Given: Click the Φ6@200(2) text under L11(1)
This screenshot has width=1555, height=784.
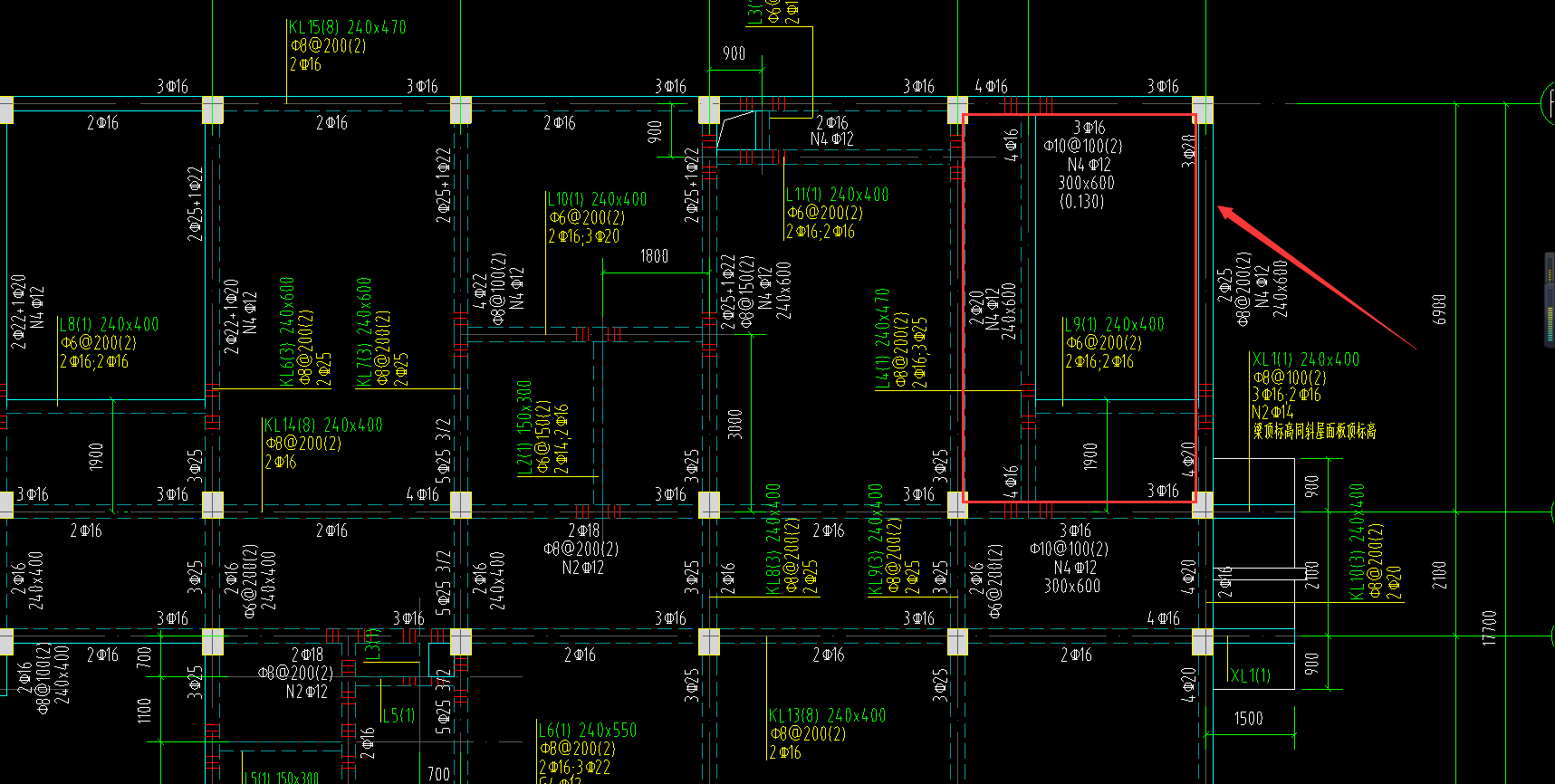Looking at the screenshot, I should (x=824, y=214).
